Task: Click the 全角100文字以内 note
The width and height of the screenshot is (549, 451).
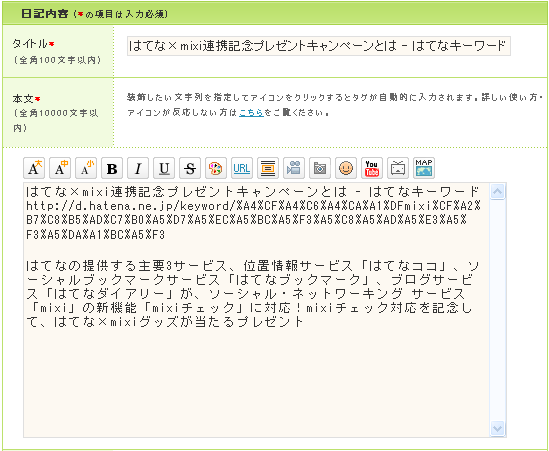Action: click(58, 60)
